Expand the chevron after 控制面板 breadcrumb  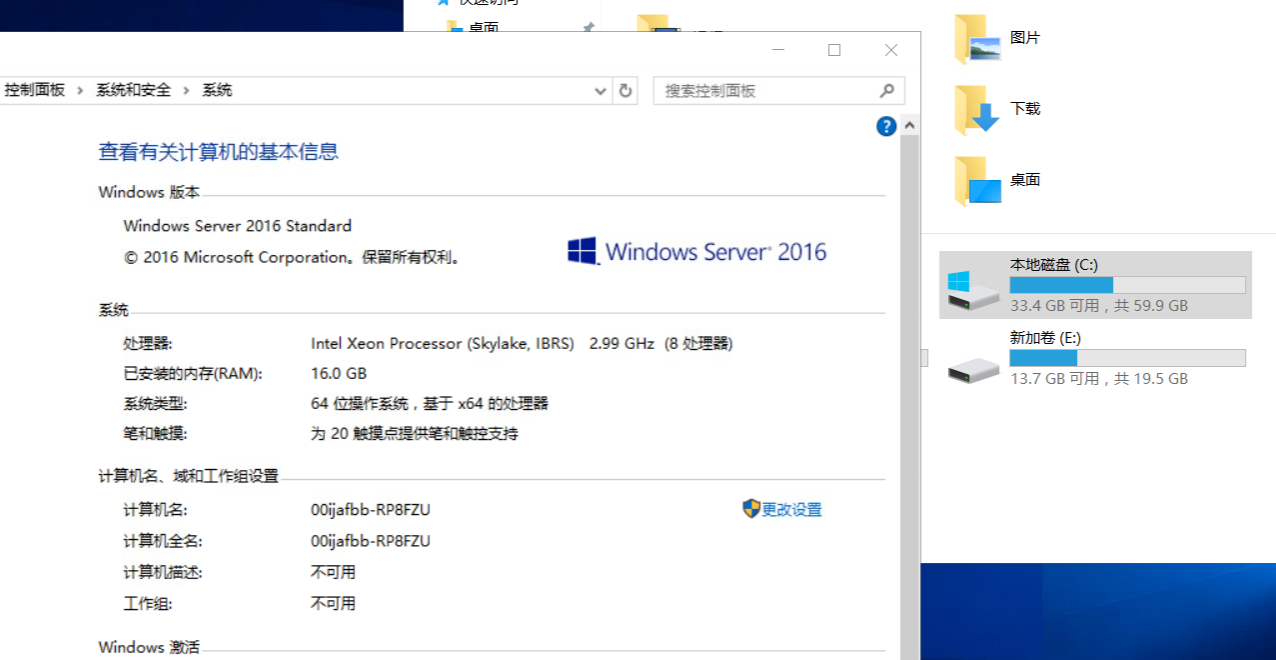point(81,90)
